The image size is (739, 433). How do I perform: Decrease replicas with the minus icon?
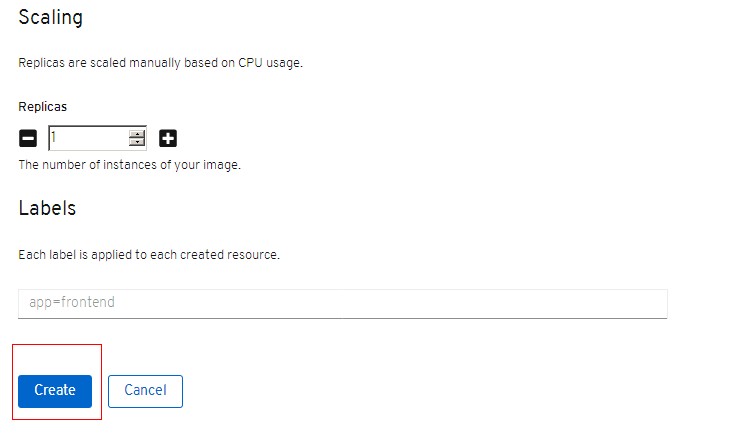tap(28, 139)
